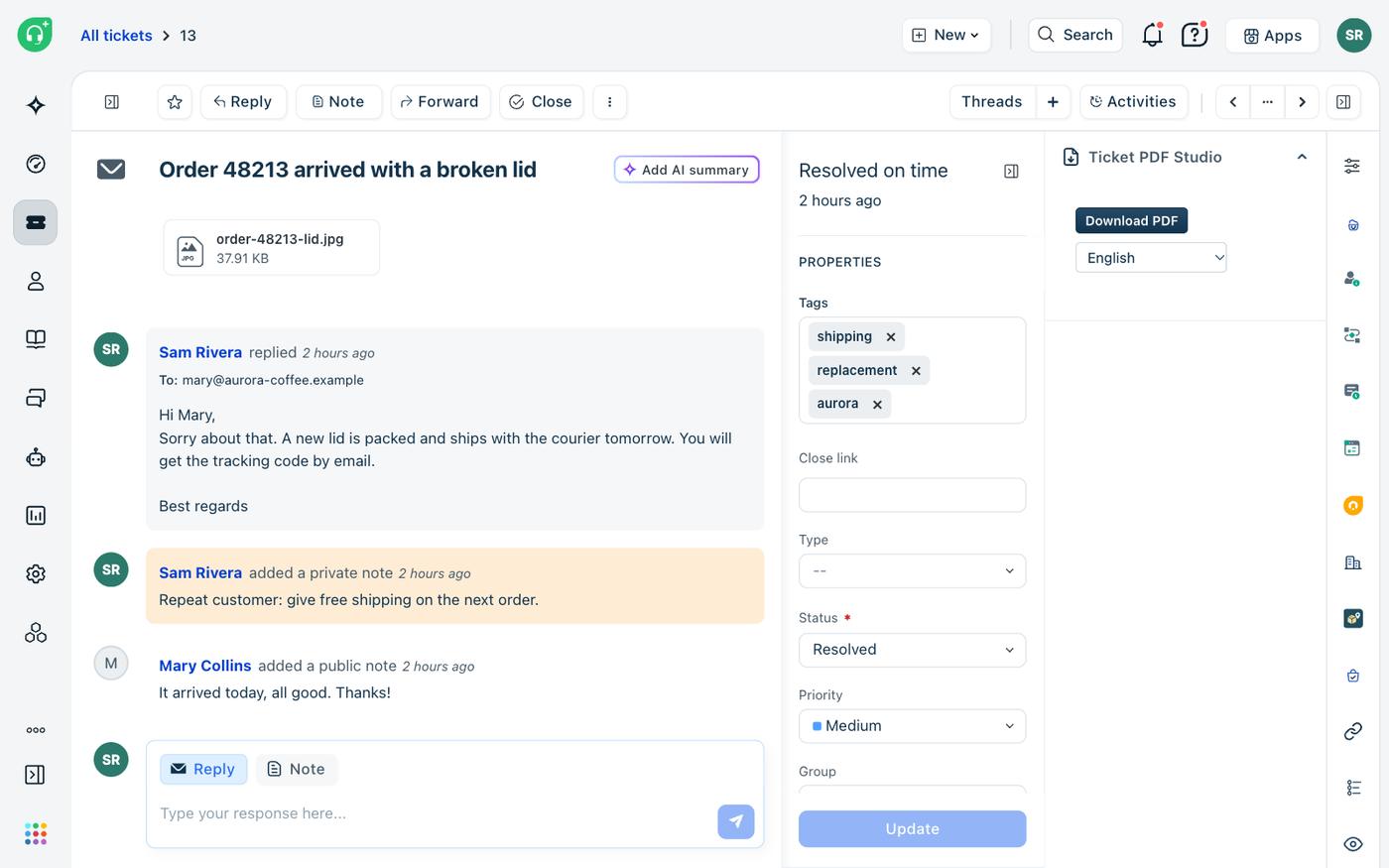
Task: Open the Apps button in top bar
Action: tap(1273, 36)
